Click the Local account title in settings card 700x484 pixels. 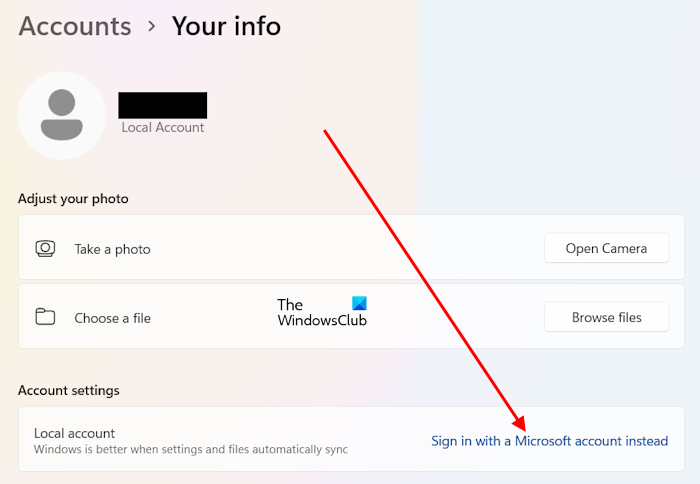pos(74,433)
